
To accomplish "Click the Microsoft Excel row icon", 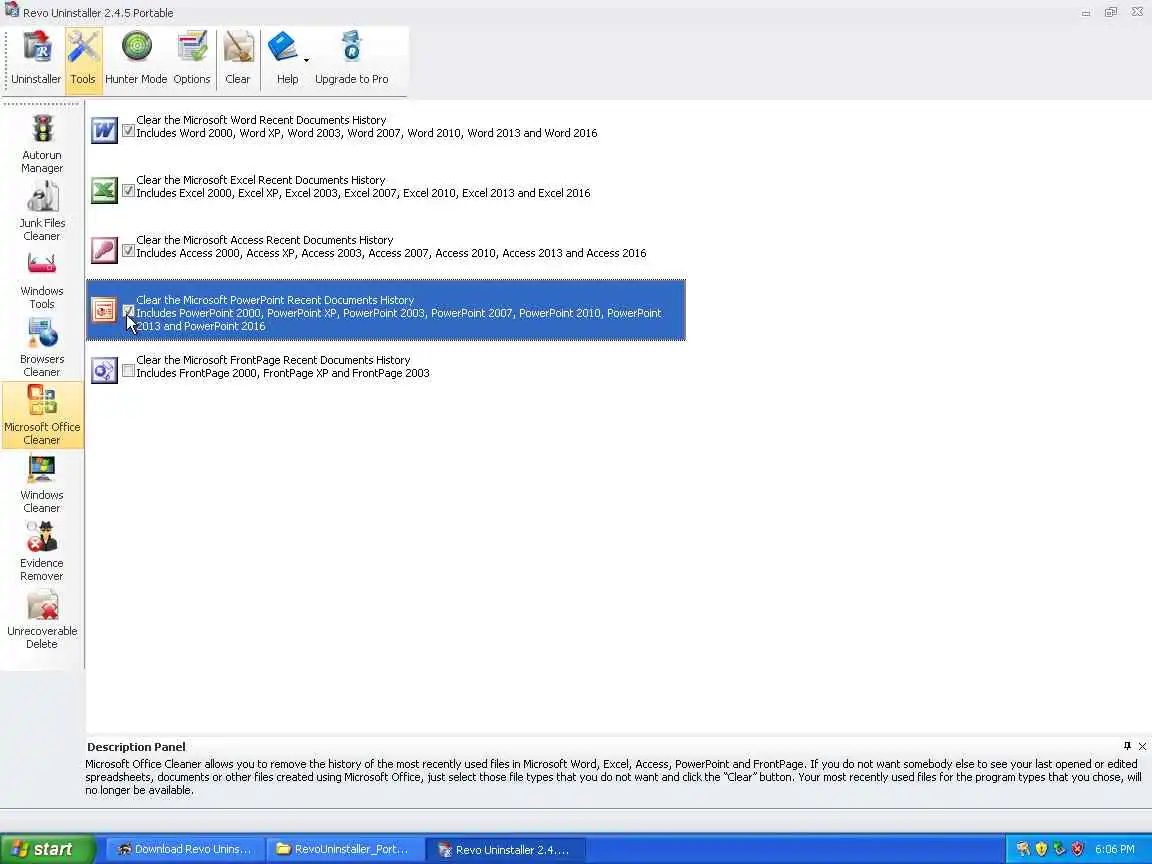I will tap(104, 190).
